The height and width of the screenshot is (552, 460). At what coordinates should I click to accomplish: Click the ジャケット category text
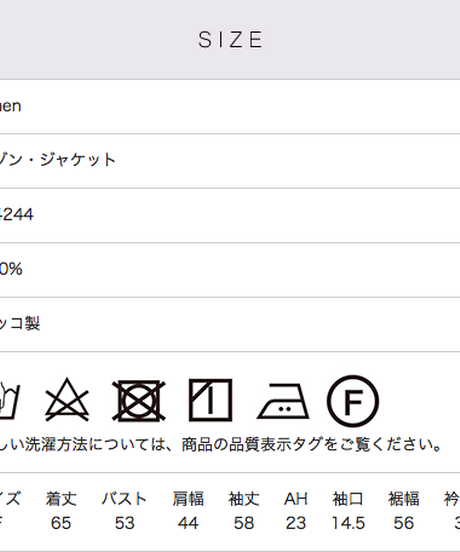coord(77,159)
